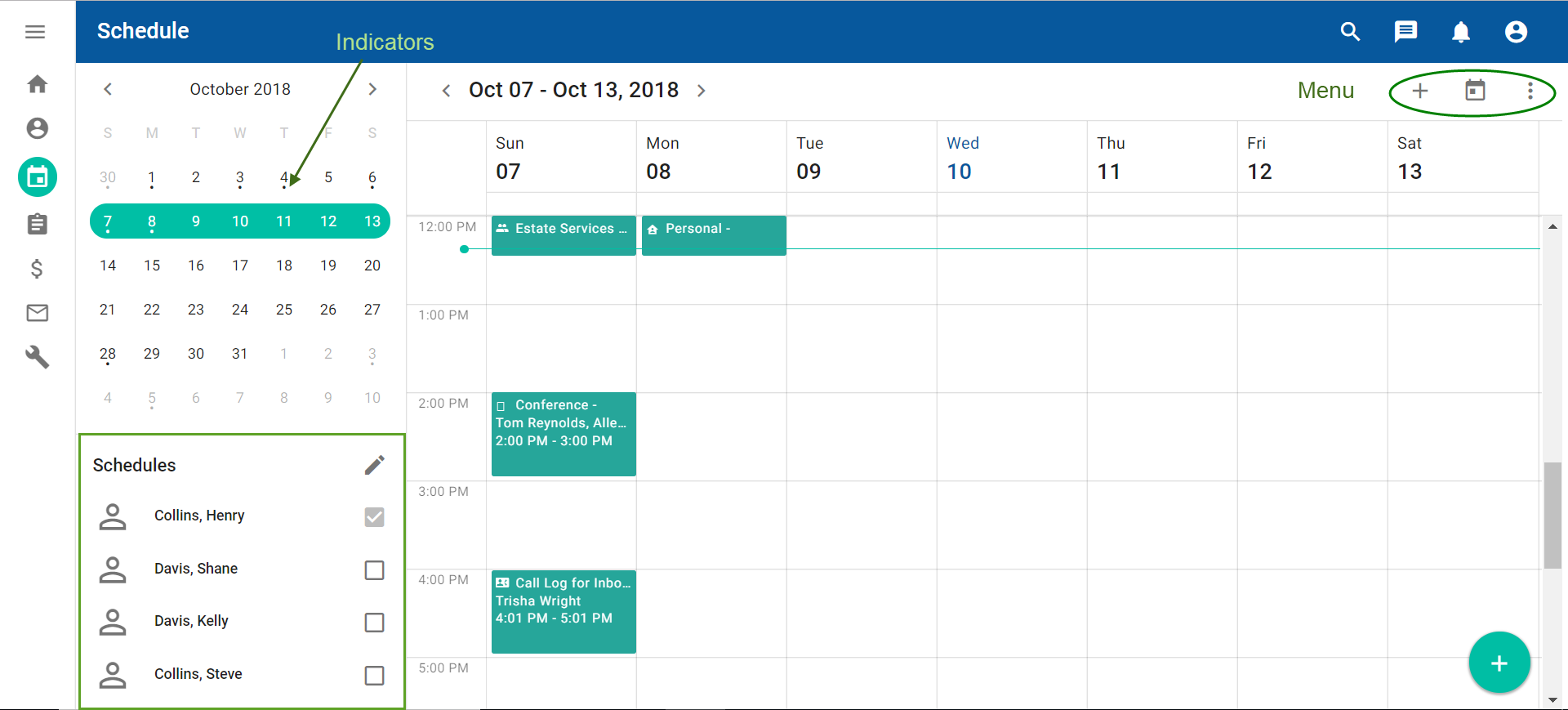Open the mail envelope sidebar icon
Screen dimensions: 1568x710
(38, 313)
